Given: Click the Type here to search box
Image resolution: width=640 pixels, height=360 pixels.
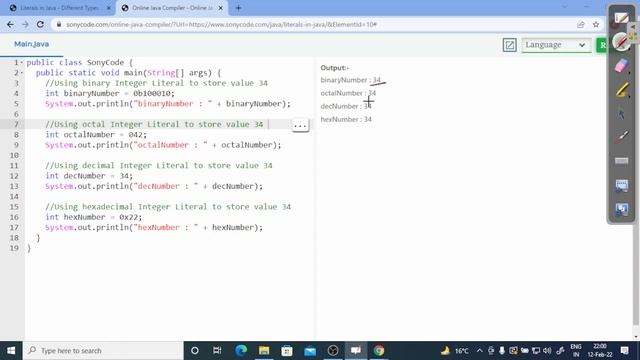Looking at the screenshot, I should coord(103,351).
